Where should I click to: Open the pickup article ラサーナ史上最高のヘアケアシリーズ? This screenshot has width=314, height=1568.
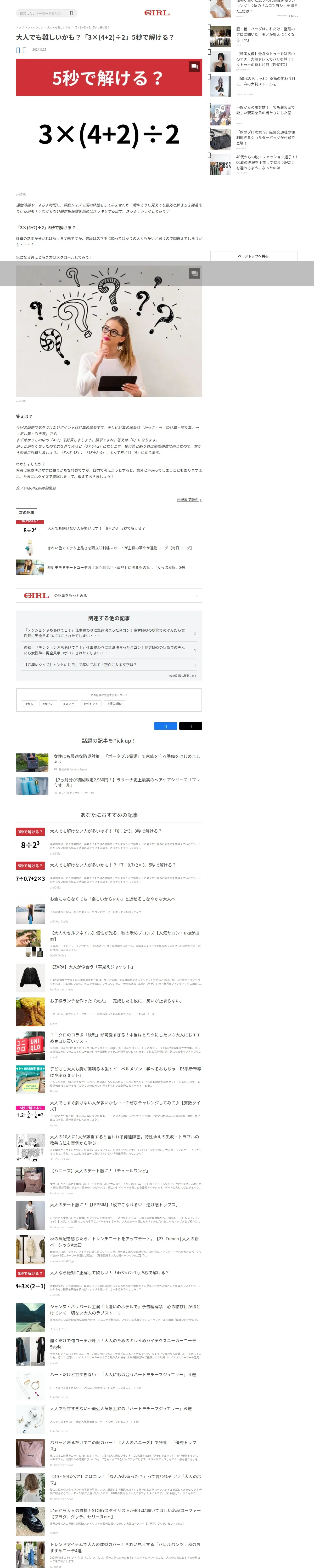click(127, 782)
